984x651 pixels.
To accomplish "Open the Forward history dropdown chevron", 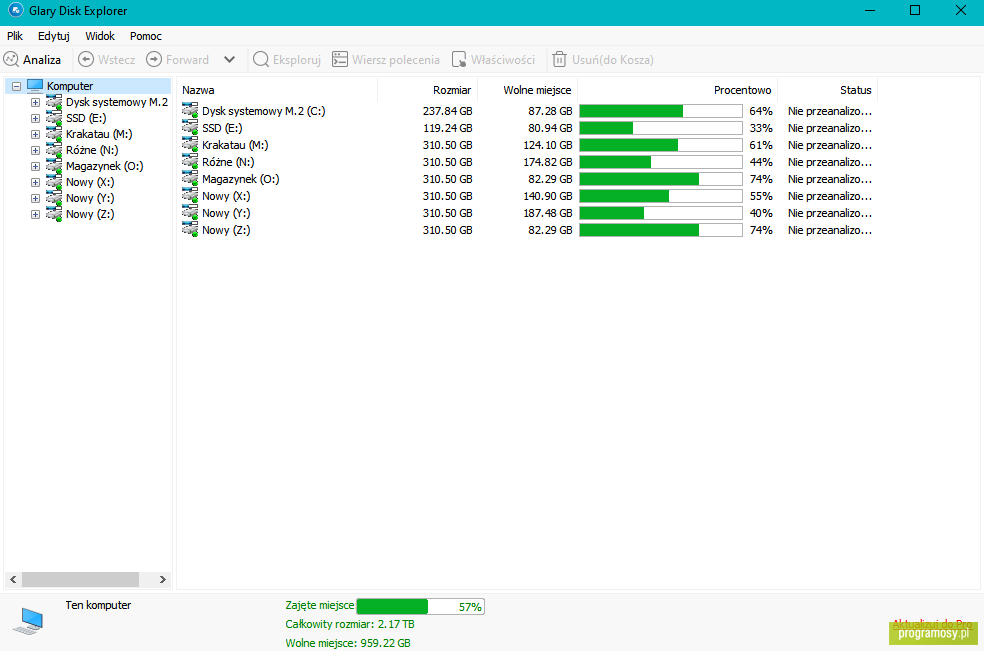I will 230,60.
